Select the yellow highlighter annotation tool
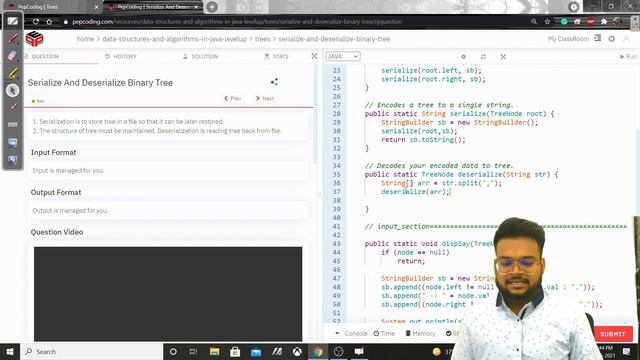 13,73
